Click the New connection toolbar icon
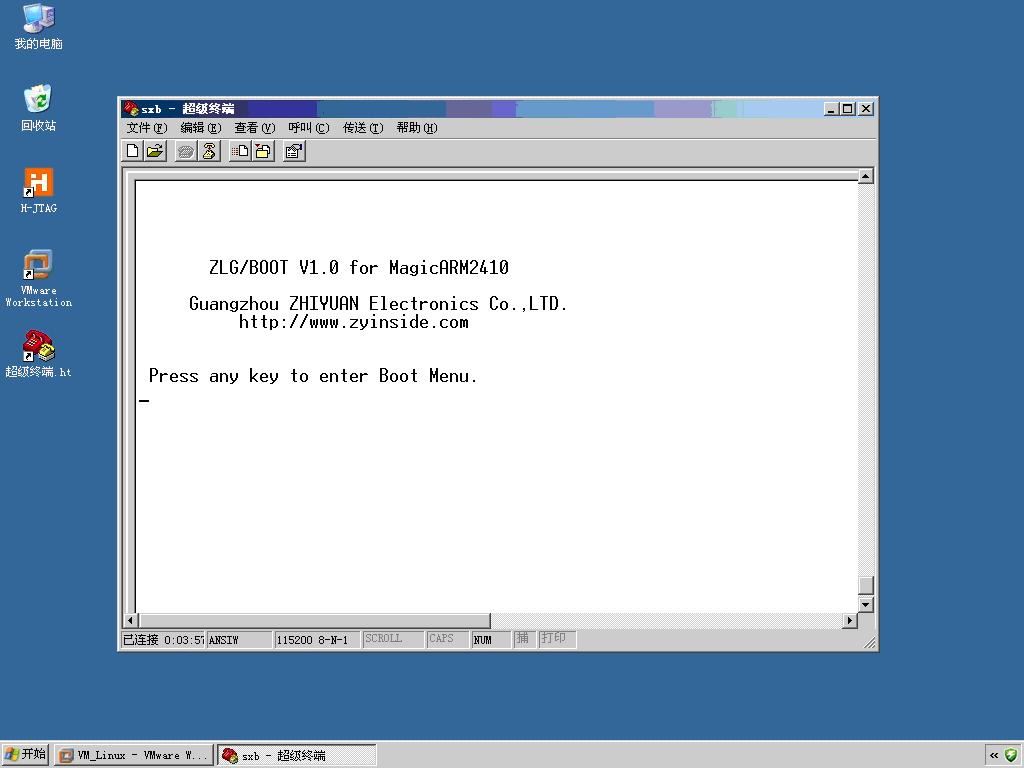 (x=133, y=152)
